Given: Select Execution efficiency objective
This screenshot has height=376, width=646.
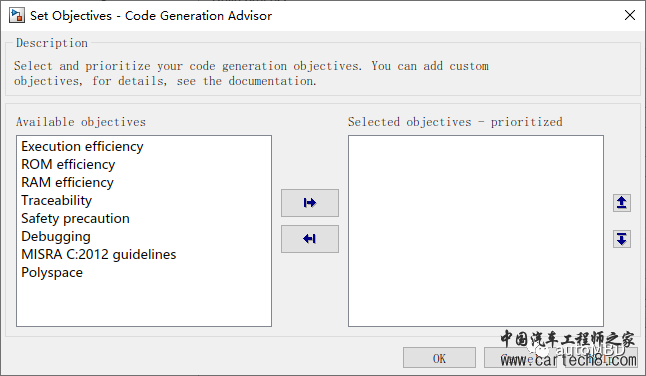Looking at the screenshot, I should coord(82,146).
